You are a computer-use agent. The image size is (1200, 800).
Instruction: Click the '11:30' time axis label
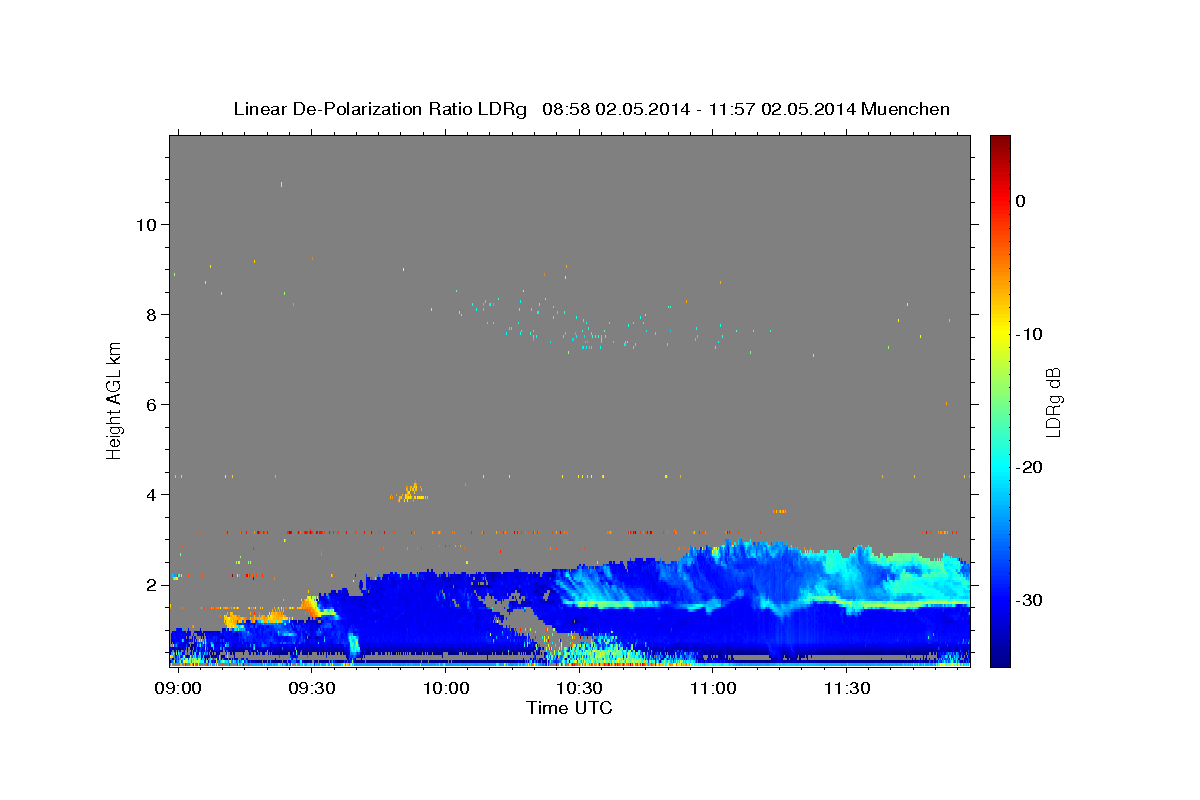[846, 689]
